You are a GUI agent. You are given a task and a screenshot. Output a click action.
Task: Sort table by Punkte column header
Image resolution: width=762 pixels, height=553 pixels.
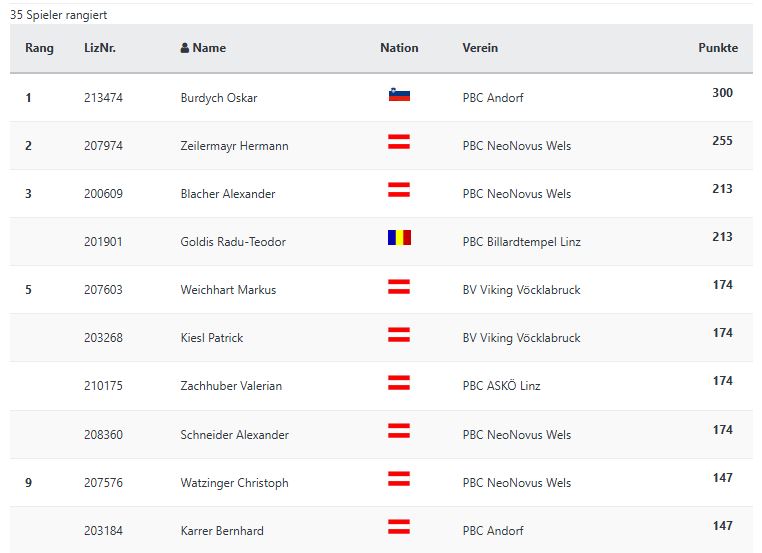718,48
